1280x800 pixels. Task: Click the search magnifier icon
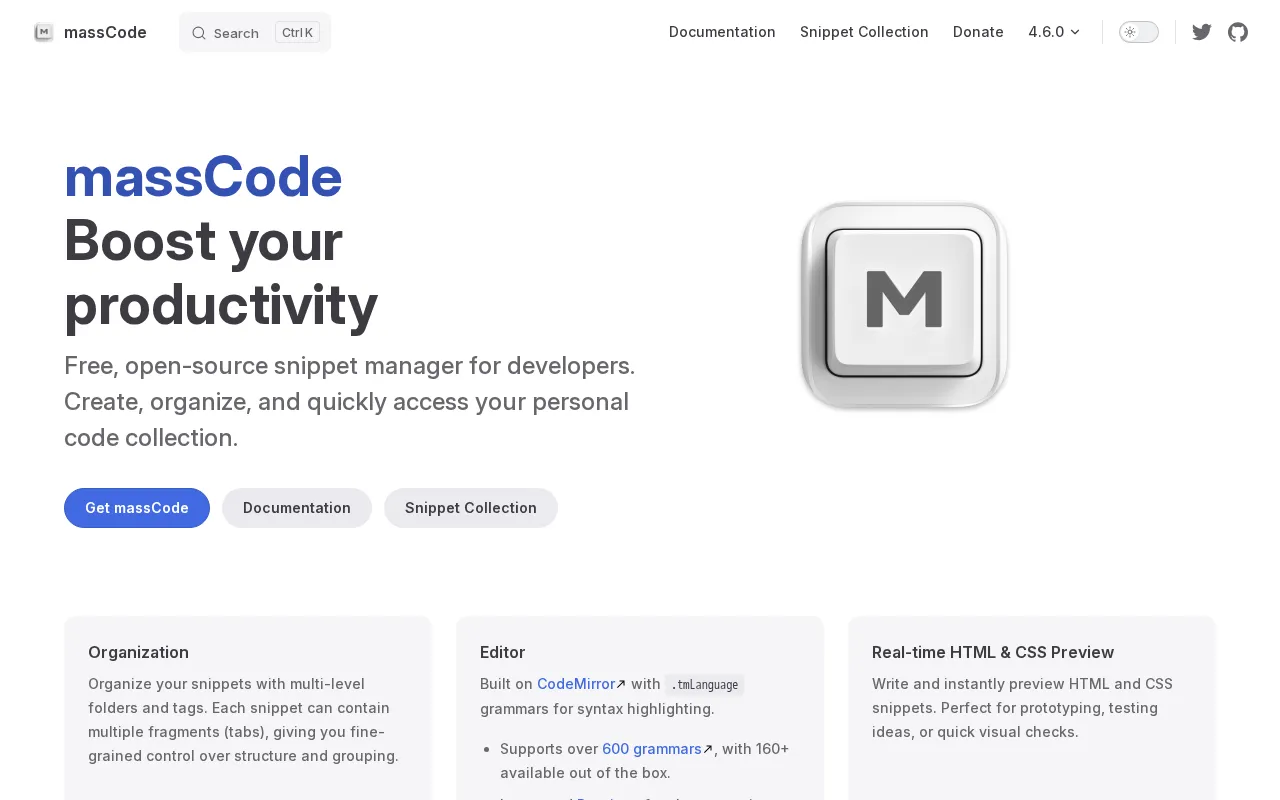pos(199,33)
